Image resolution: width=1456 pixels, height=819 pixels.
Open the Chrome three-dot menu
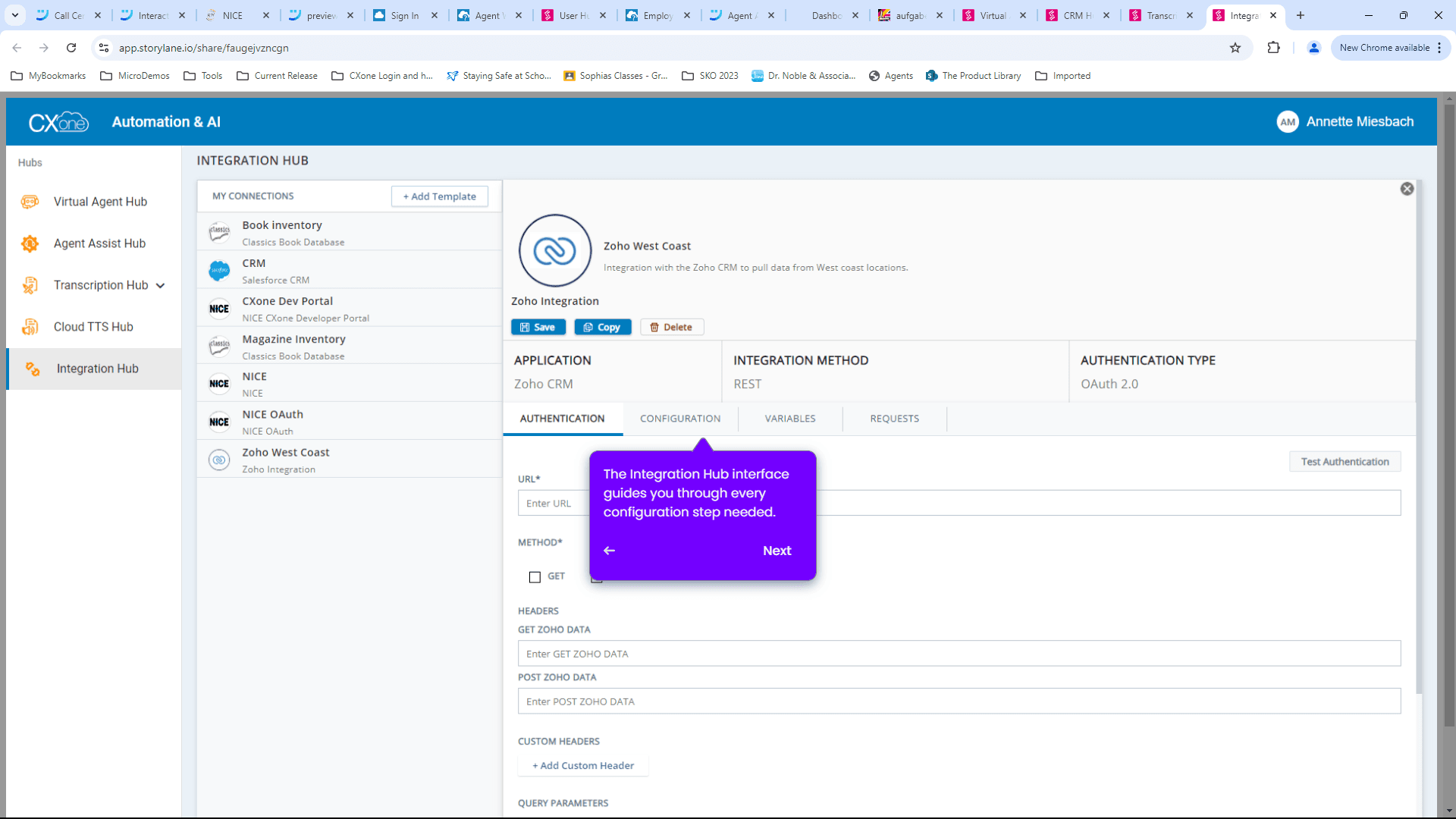point(1439,48)
